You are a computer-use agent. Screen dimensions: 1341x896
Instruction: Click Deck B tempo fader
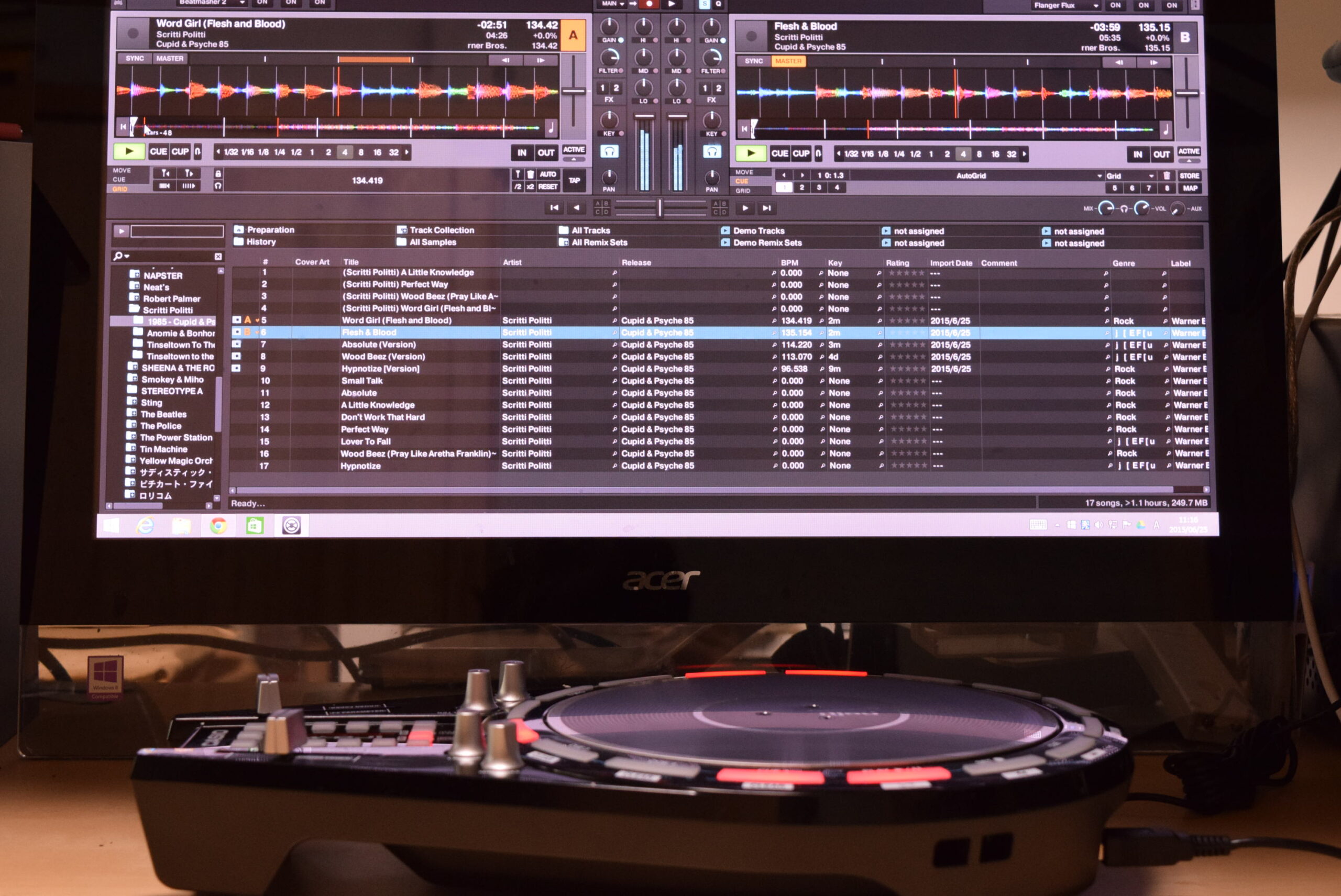coord(1186,93)
